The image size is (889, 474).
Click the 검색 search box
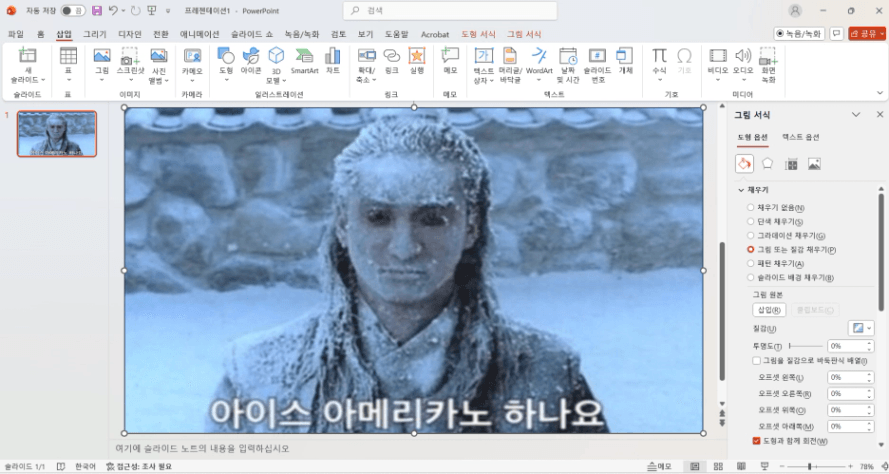(450, 11)
